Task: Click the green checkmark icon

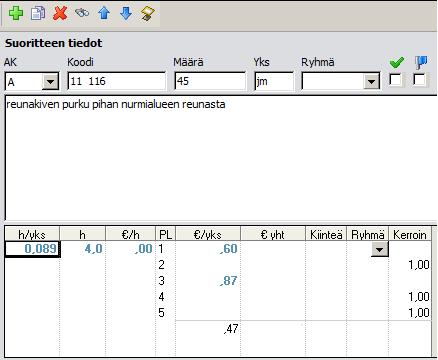Action: click(397, 62)
